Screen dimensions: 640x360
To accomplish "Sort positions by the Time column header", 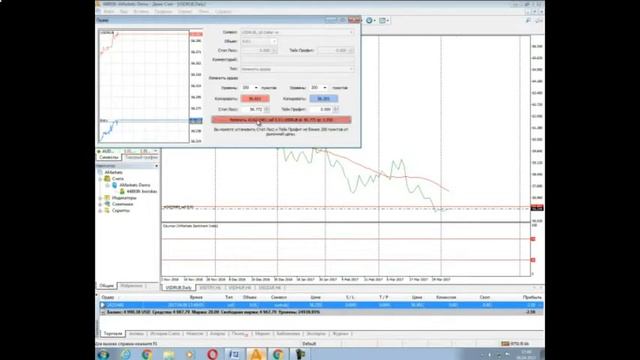I will tap(196, 298).
